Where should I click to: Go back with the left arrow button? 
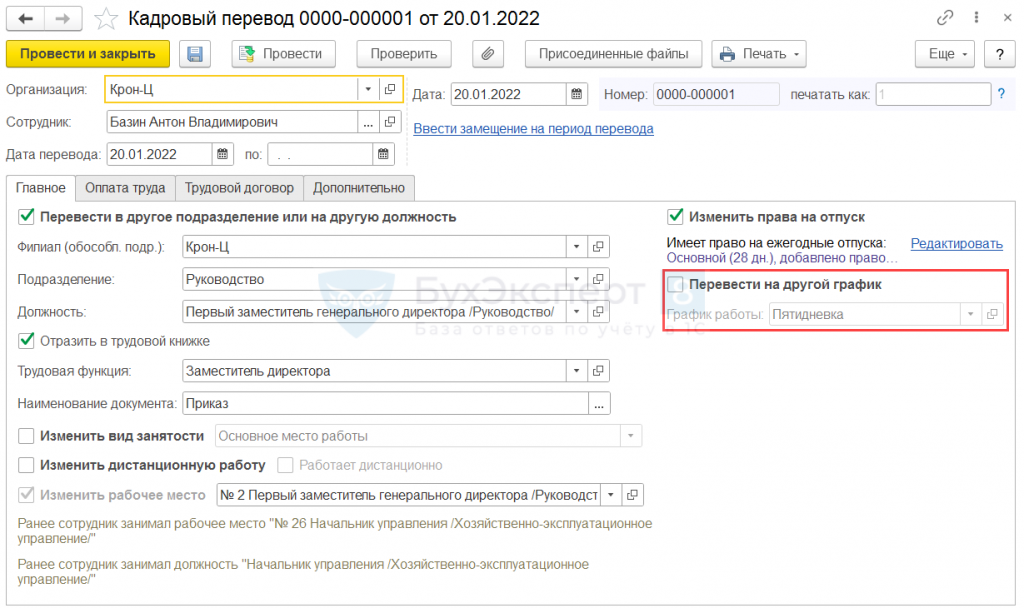pyautogui.click(x=25, y=18)
